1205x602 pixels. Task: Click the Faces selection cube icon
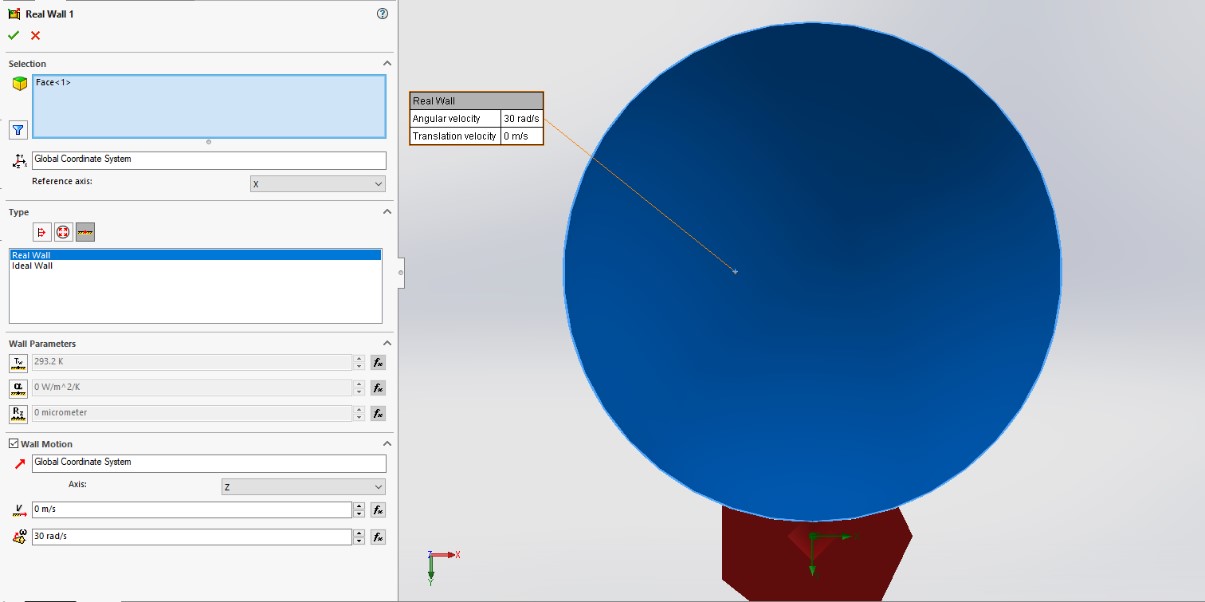click(x=17, y=84)
